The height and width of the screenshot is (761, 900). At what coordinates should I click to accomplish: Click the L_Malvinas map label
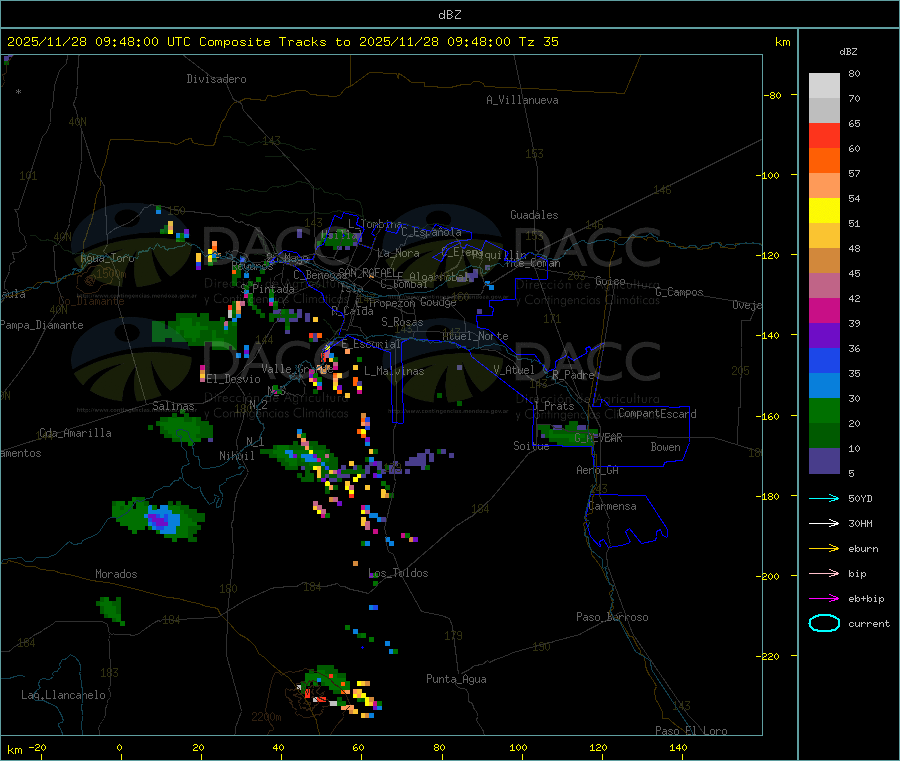(394, 371)
